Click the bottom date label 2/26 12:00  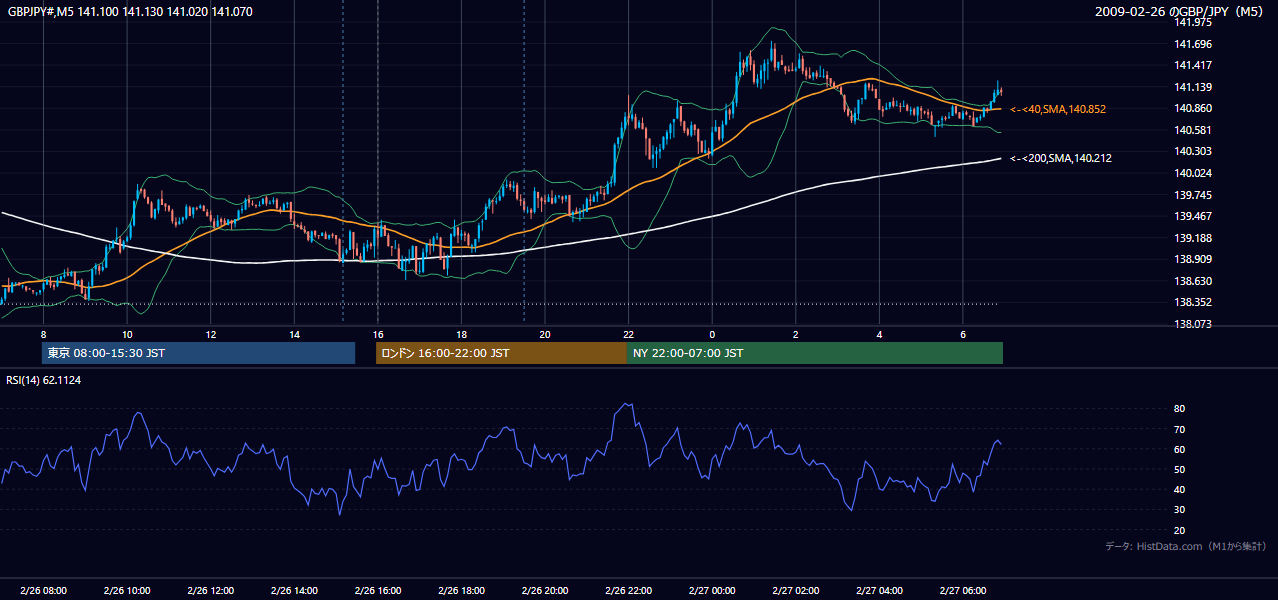(210, 591)
